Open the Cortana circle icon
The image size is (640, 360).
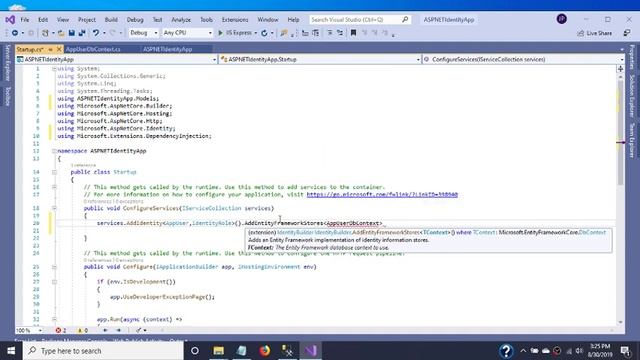click(195, 351)
